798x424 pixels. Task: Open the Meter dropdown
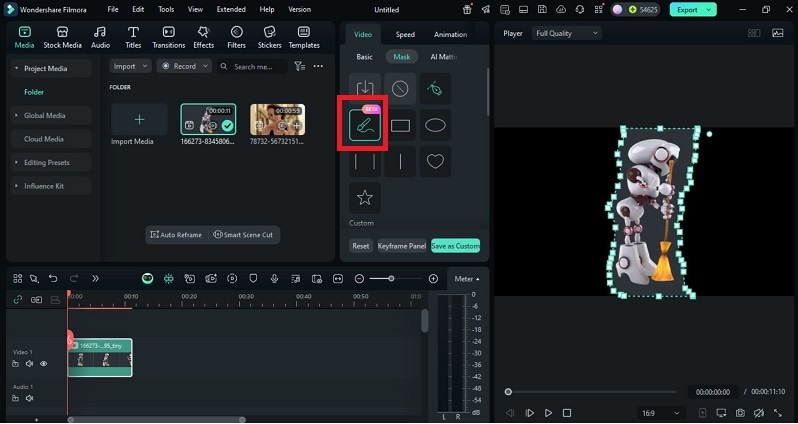[x=466, y=279]
